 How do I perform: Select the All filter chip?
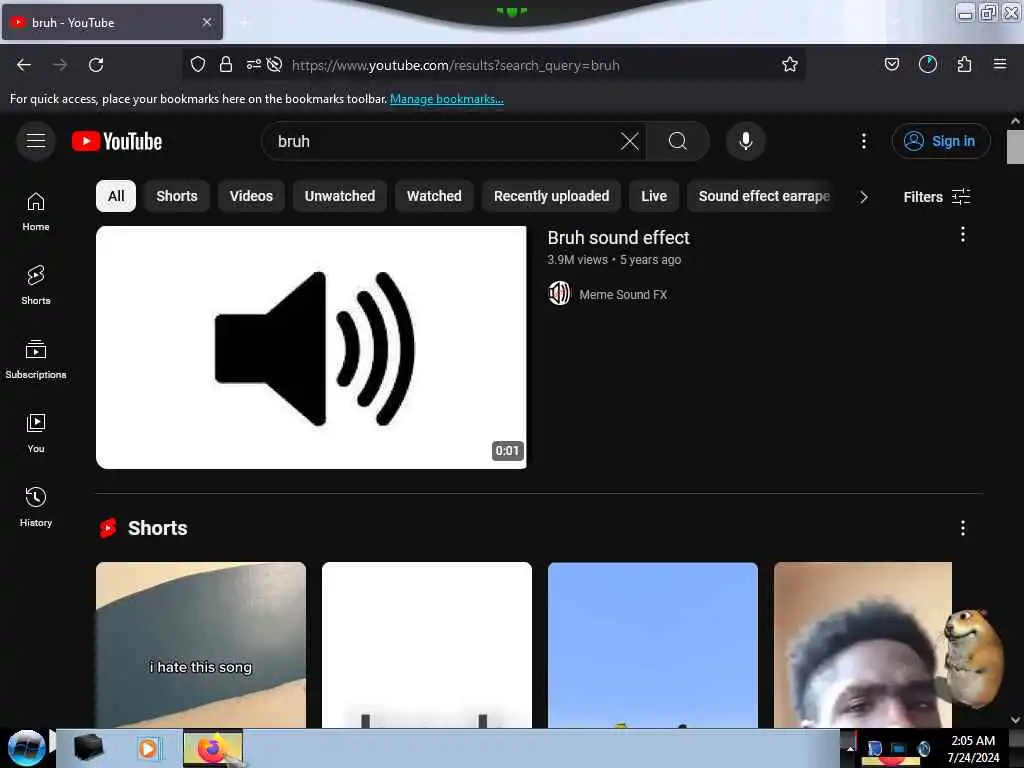tap(116, 196)
